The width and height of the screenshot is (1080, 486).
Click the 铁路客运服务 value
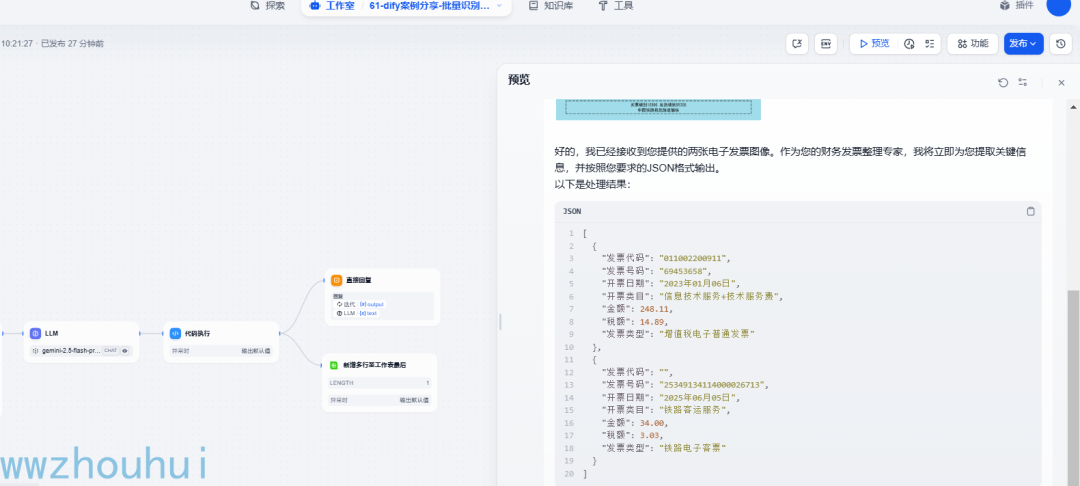point(692,410)
